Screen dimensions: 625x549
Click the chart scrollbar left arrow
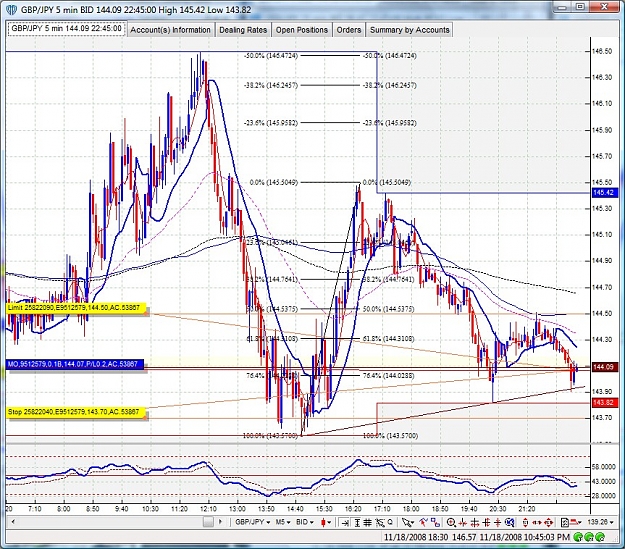coord(13,522)
